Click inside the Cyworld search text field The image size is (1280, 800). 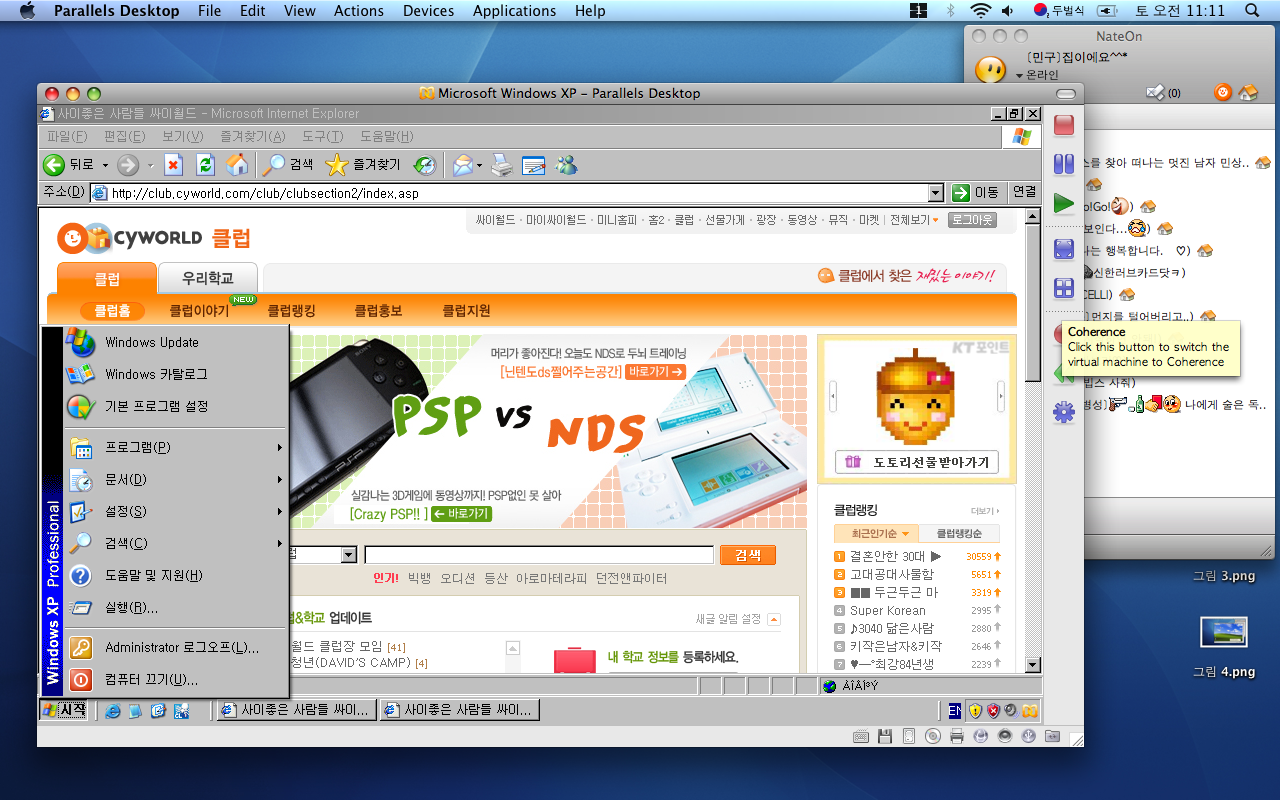[x=539, y=555]
